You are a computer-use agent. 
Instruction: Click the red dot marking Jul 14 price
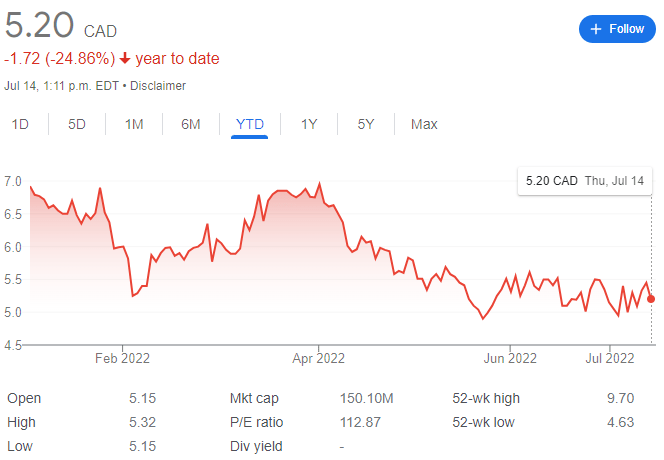(x=651, y=299)
